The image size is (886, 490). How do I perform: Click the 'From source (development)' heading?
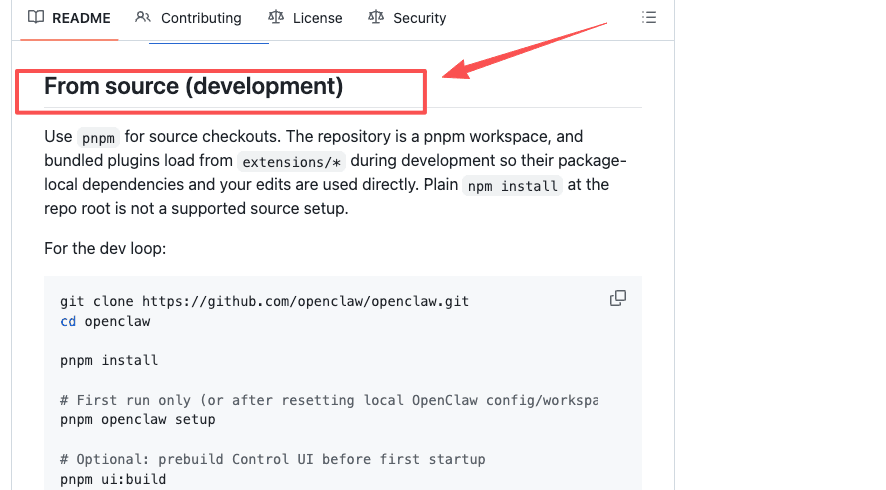[194, 86]
